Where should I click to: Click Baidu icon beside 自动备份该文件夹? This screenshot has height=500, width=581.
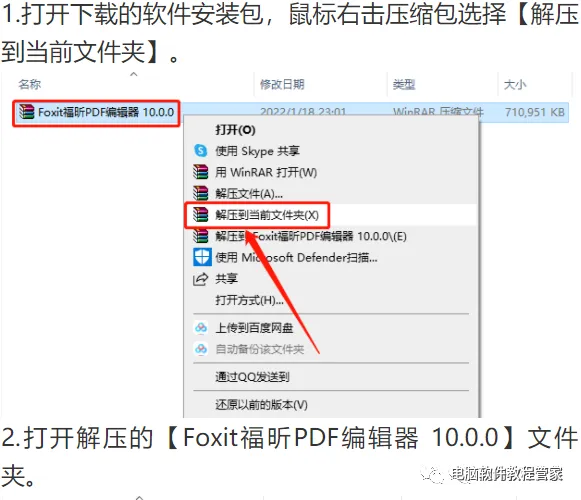coord(201,349)
